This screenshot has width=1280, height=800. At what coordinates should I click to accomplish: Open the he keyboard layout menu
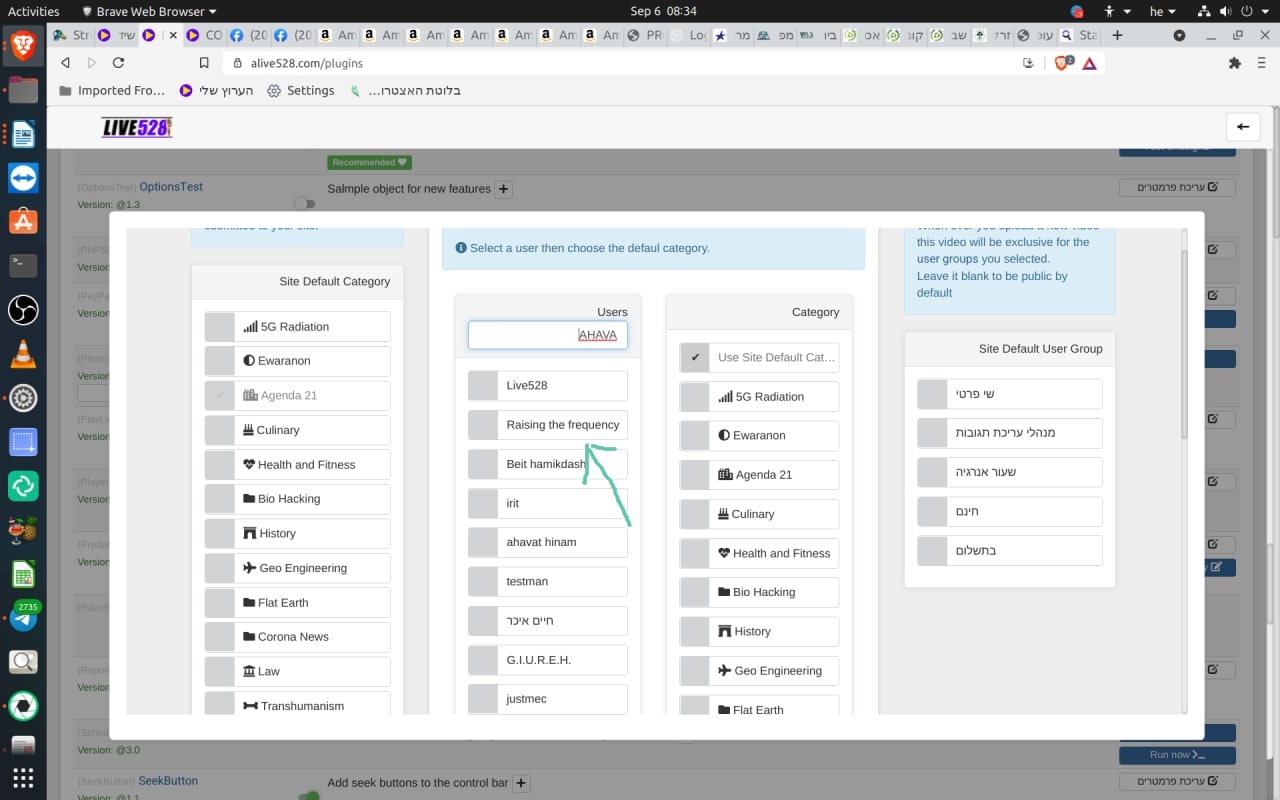point(1163,11)
